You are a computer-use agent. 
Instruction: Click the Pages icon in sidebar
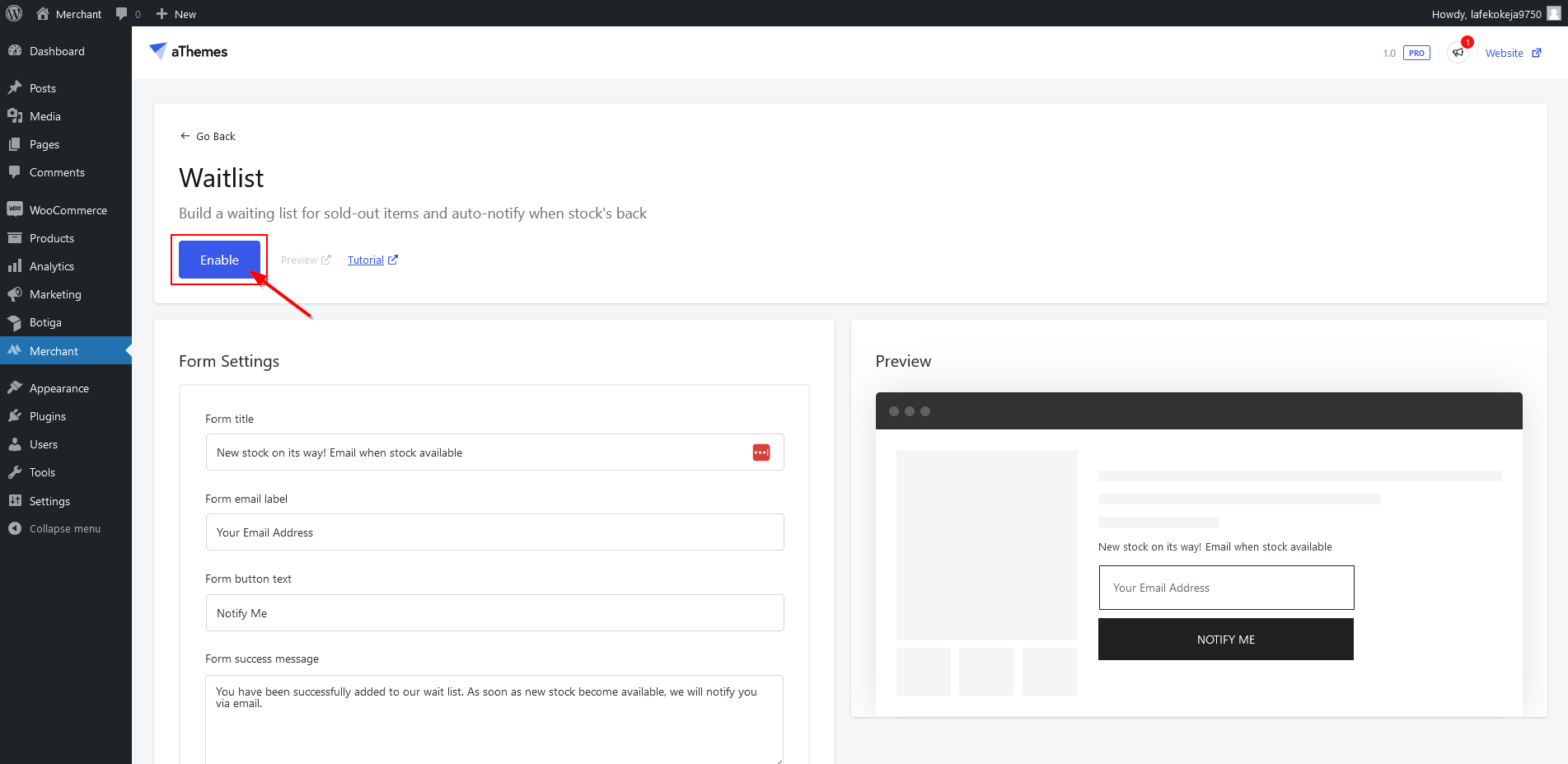[15, 144]
